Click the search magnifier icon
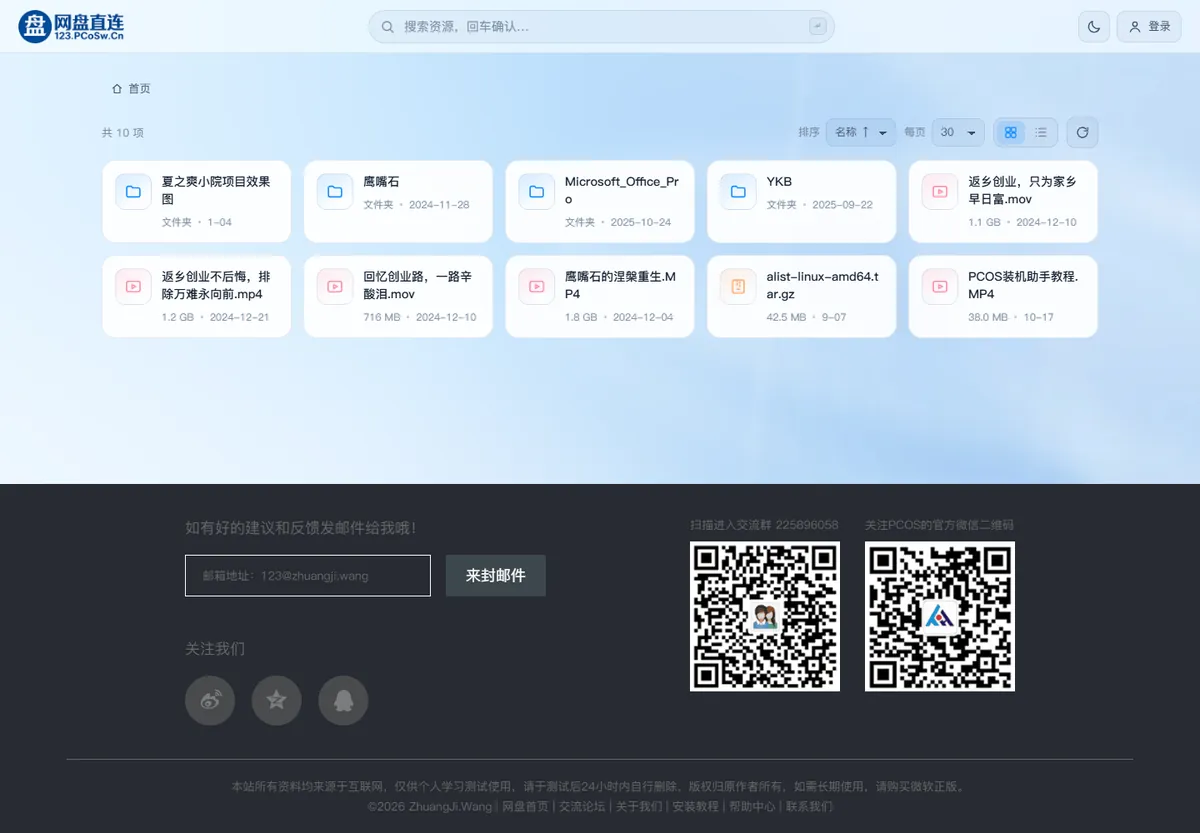The width and height of the screenshot is (1200, 833). (x=387, y=27)
